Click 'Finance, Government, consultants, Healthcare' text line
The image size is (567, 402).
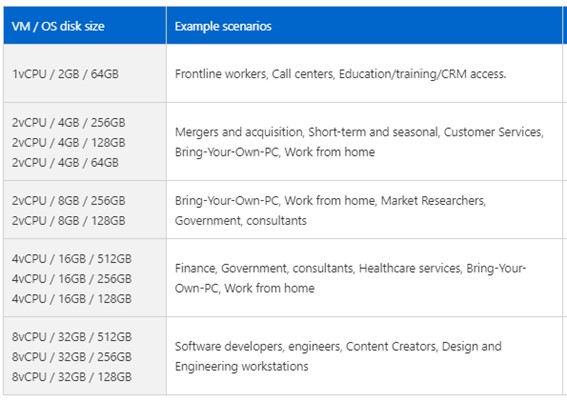point(350,268)
